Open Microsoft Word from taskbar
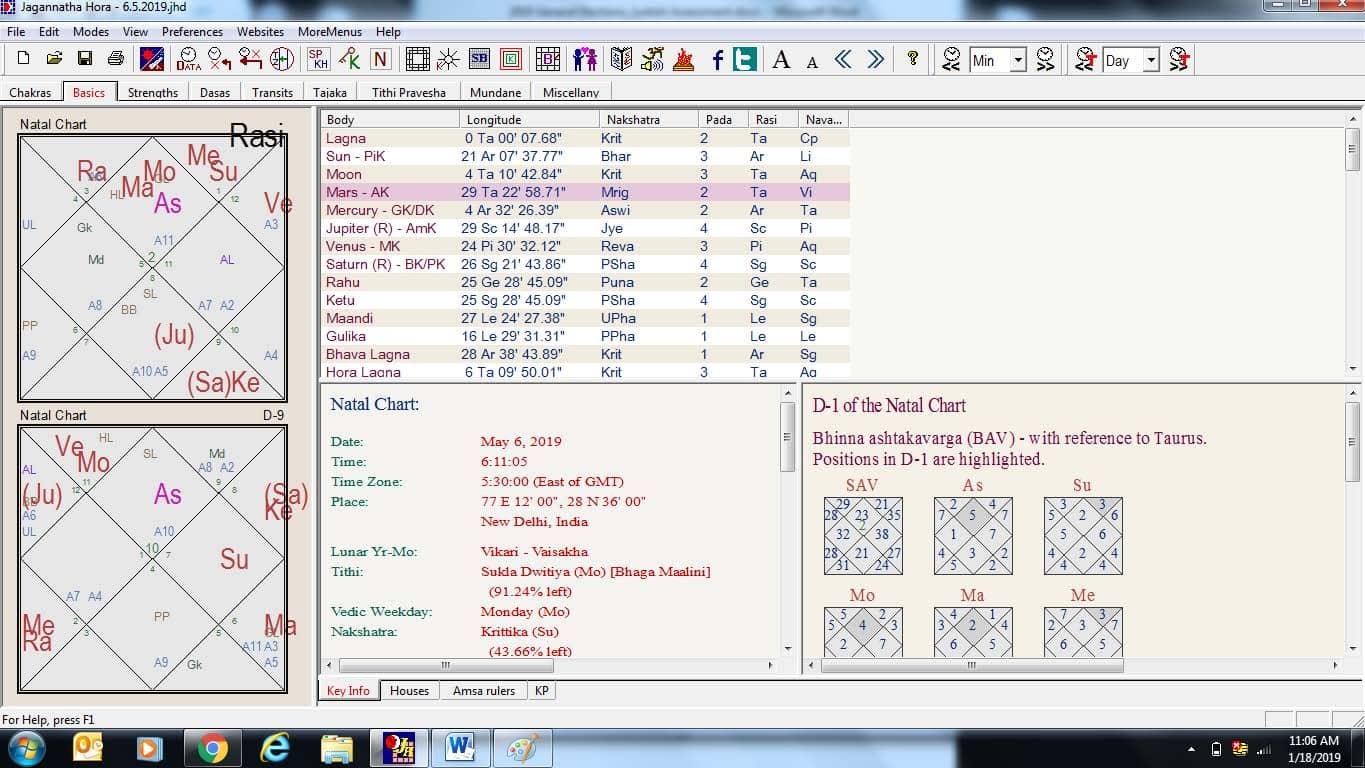 (x=461, y=748)
